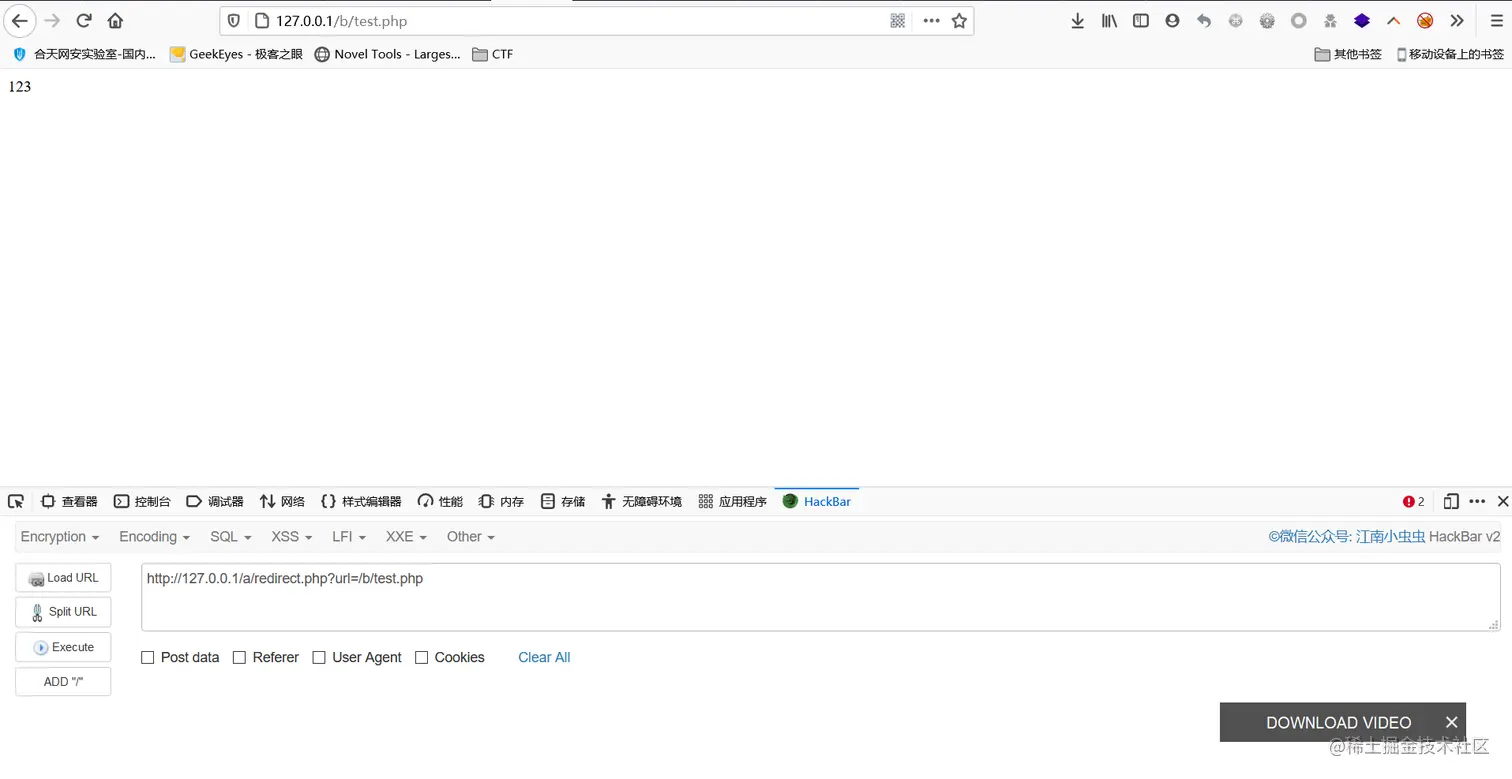Open the 其他书签 bookmarks folder
Image resolution: width=1512 pixels, height=779 pixels.
(1347, 54)
